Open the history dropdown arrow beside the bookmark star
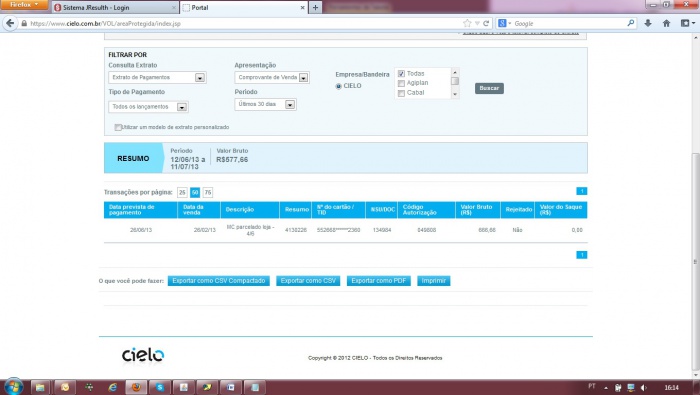The height and width of the screenshot is (395, 700). pyautogui.click(x=477, y=23)
